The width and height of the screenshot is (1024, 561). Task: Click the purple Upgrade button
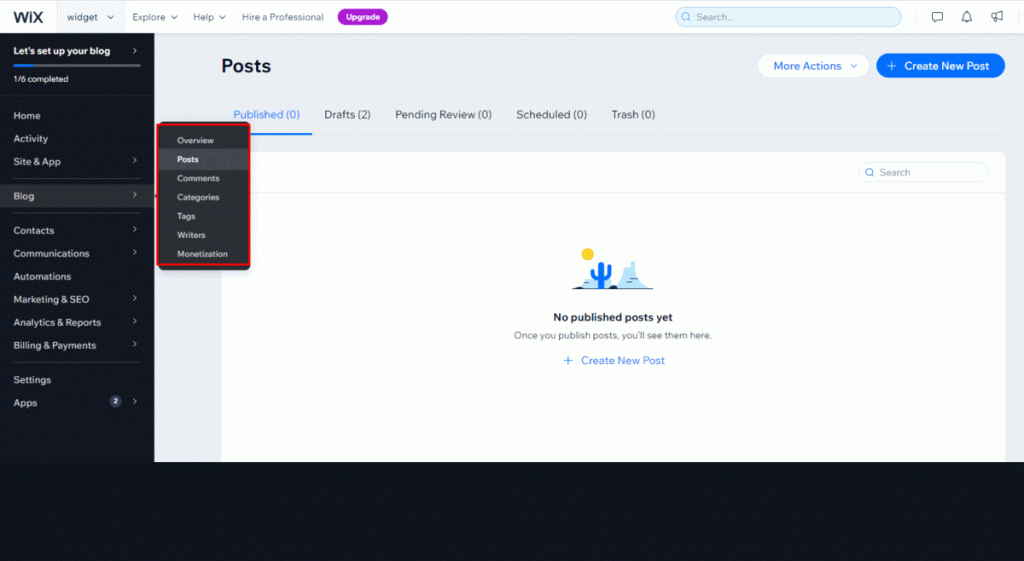click(x=362, y=17)
